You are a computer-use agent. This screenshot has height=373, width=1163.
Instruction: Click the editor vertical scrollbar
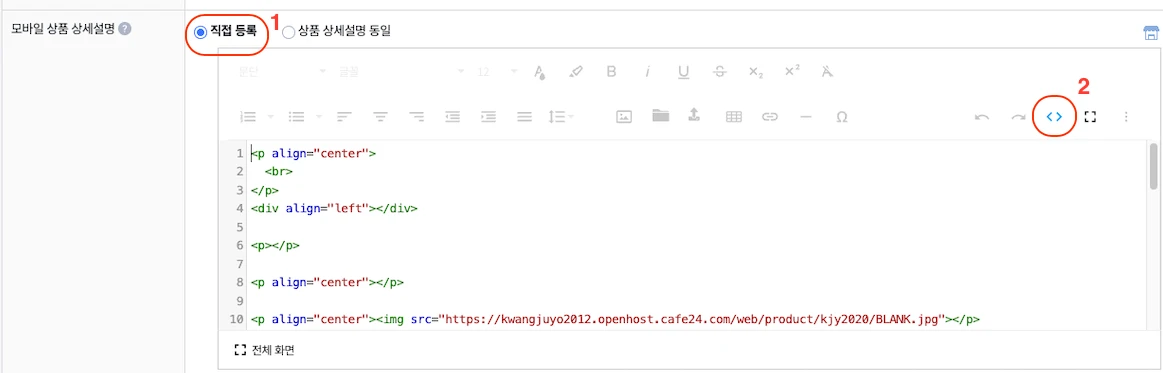(1153, 167)
